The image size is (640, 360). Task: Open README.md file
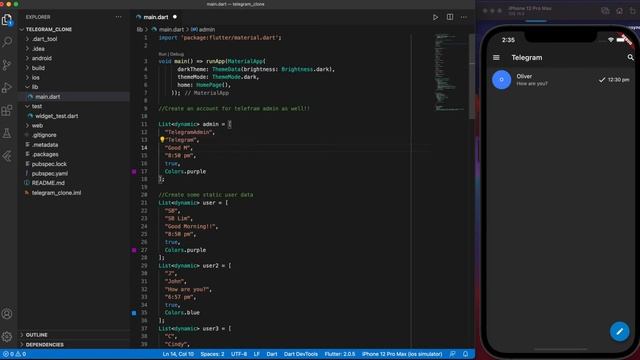(x=48, y=183)
